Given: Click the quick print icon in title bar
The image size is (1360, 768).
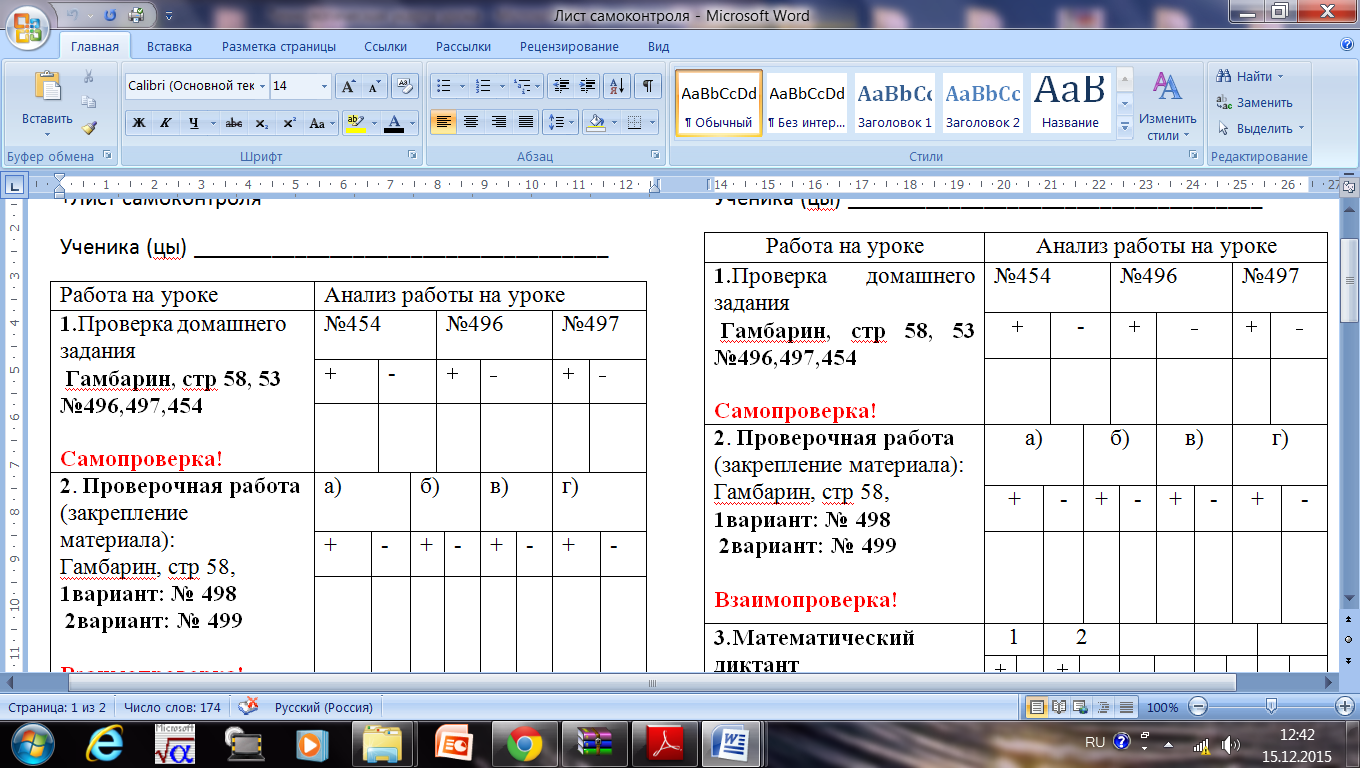Looking at the screenshot, I should click(136, 15).
